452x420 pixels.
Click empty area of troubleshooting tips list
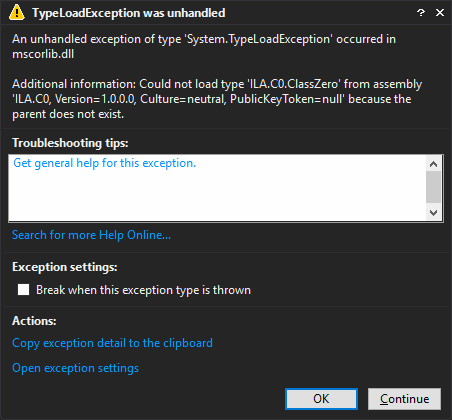217,197
